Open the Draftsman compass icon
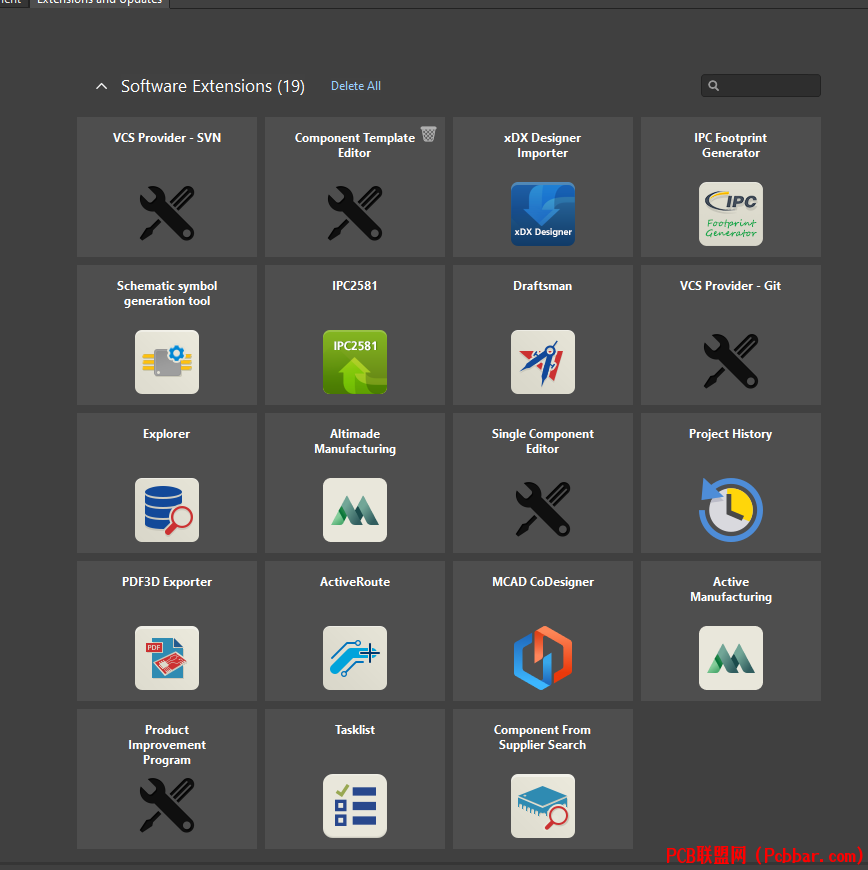Image resolution: width=868 pixels, height=870 pixels. [x=543, y=362]
